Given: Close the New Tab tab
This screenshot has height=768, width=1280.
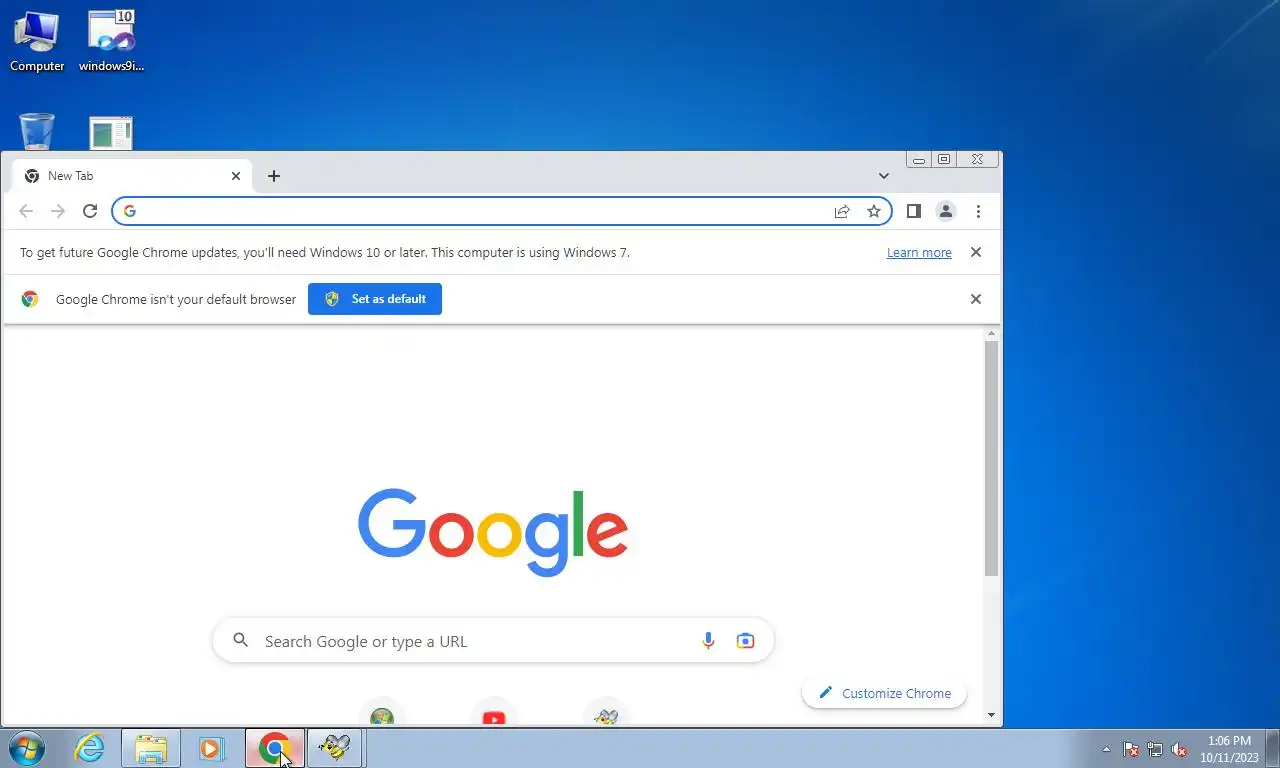Looking at the screenshot, I should (236, 176).
